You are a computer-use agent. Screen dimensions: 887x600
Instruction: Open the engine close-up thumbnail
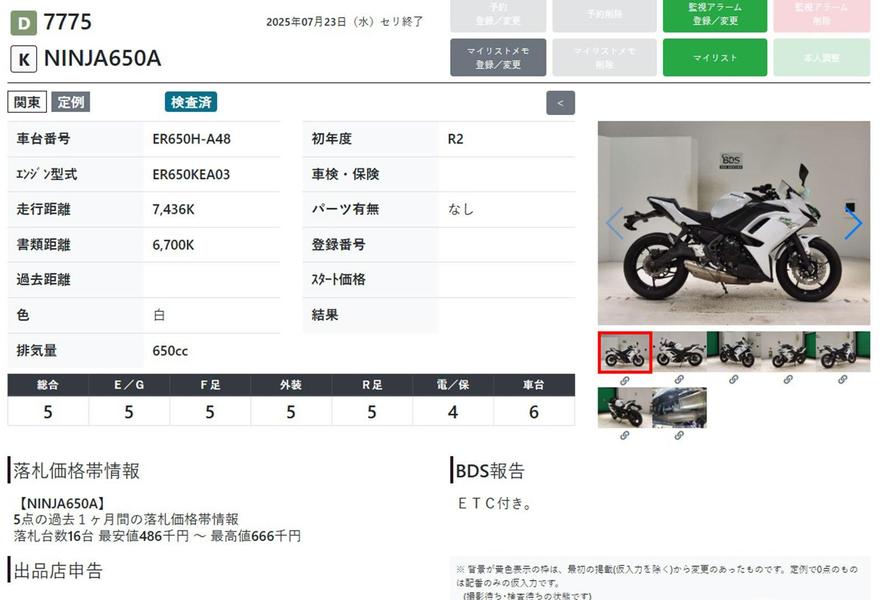coord(679,408)
